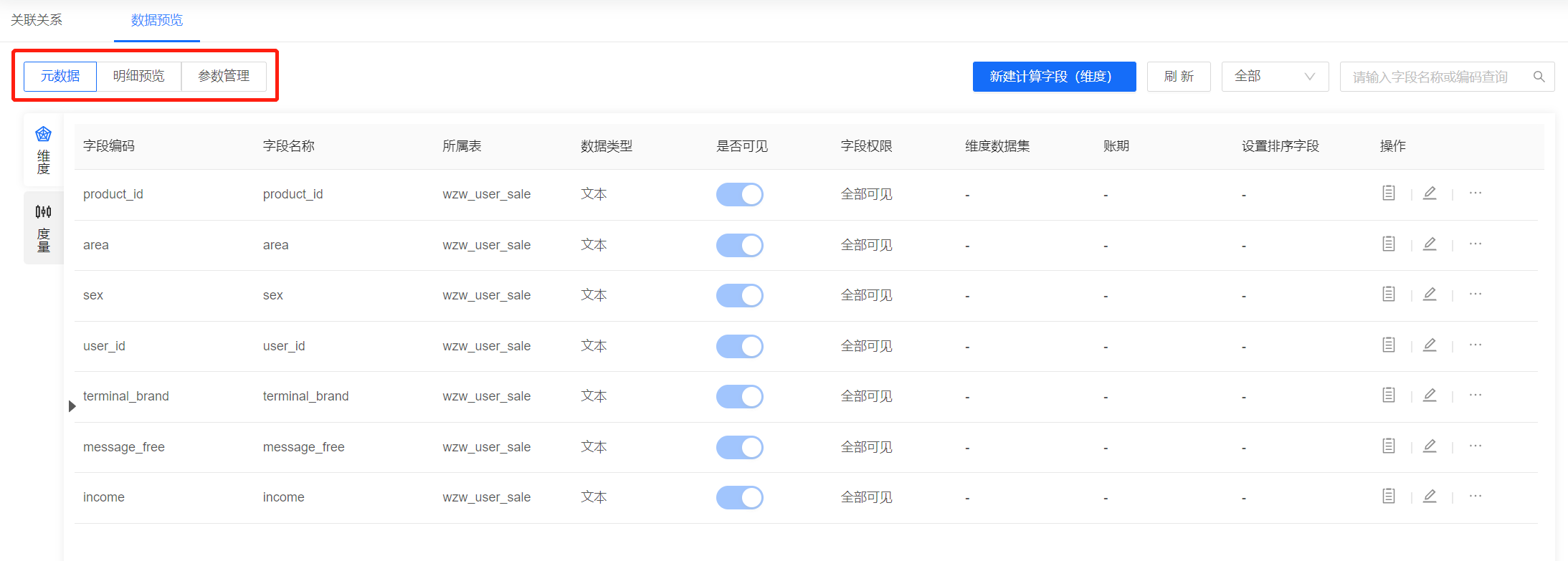The height and width of the screenshot is (561, 1568).
Task: Click 全部可见 permission in sex row
Action: [x=867, y=295]
